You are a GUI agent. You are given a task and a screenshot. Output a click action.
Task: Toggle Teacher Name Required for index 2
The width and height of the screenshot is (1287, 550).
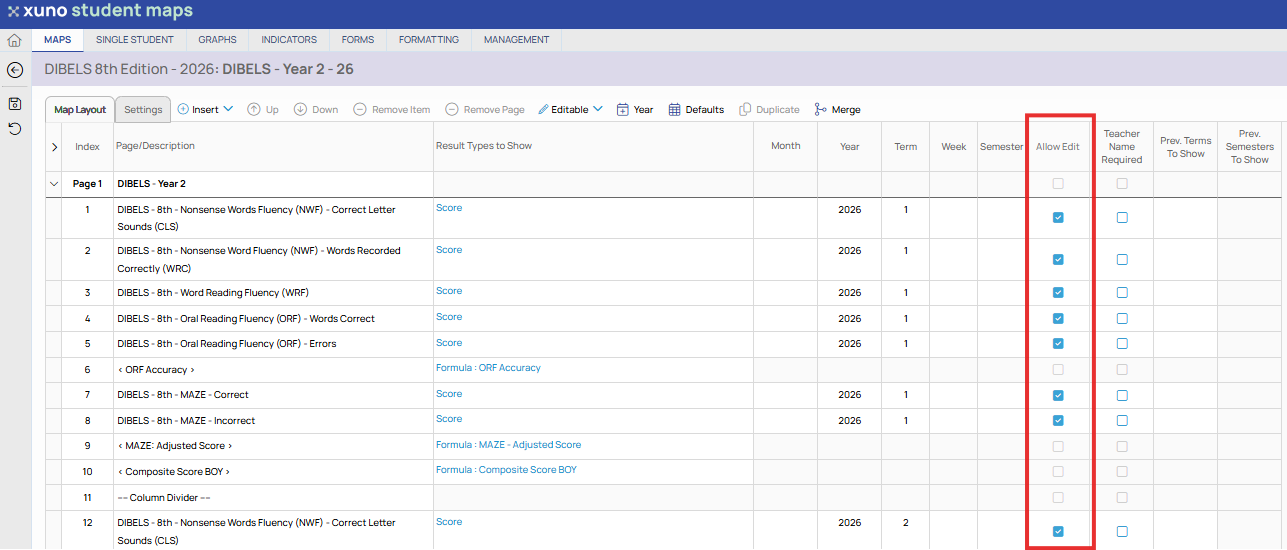(1122, 259)
